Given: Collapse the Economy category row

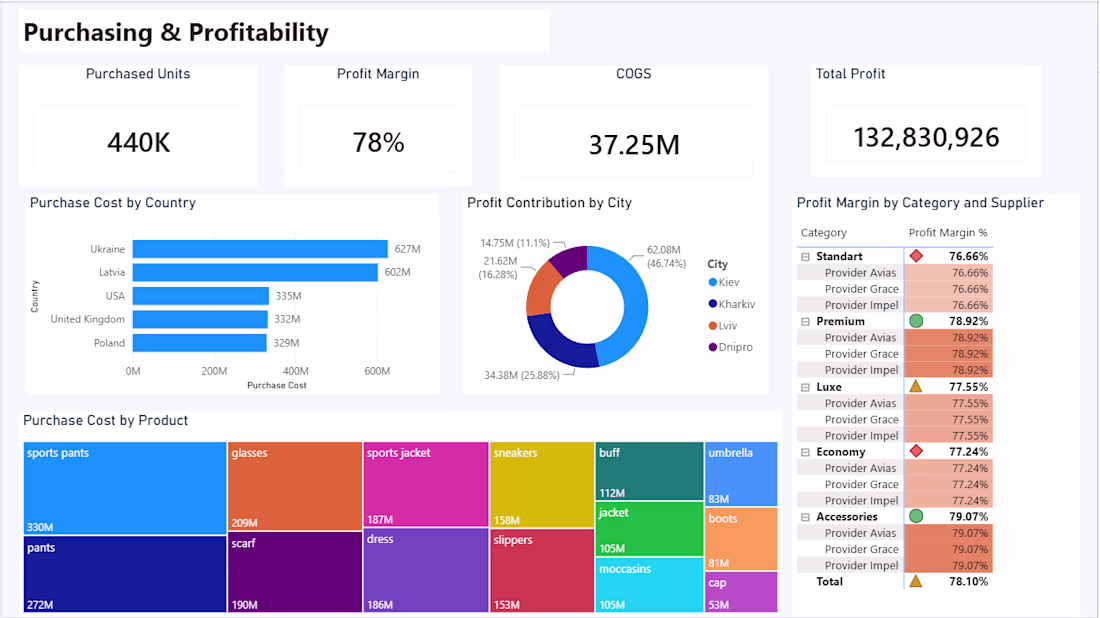Looking at the screenshot, I should pos(805,452).
